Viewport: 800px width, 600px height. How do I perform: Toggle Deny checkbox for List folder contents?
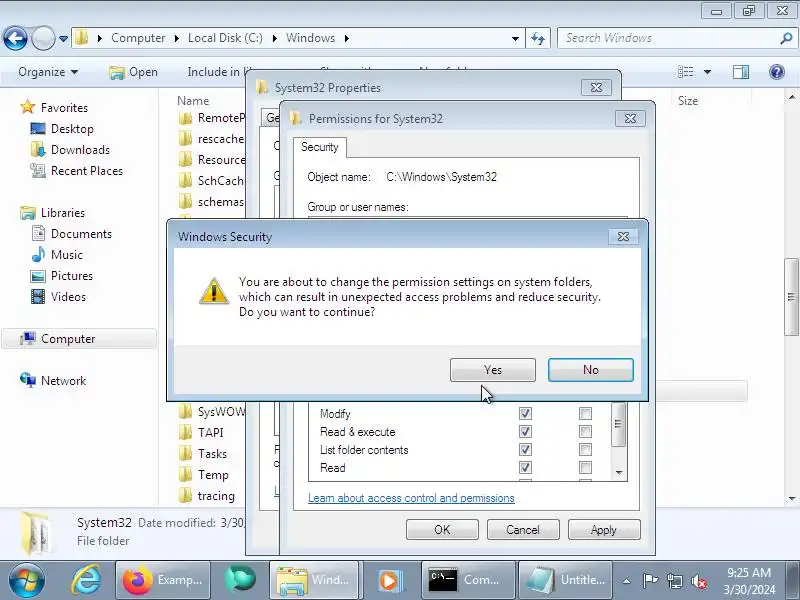(x=585, y=449)
